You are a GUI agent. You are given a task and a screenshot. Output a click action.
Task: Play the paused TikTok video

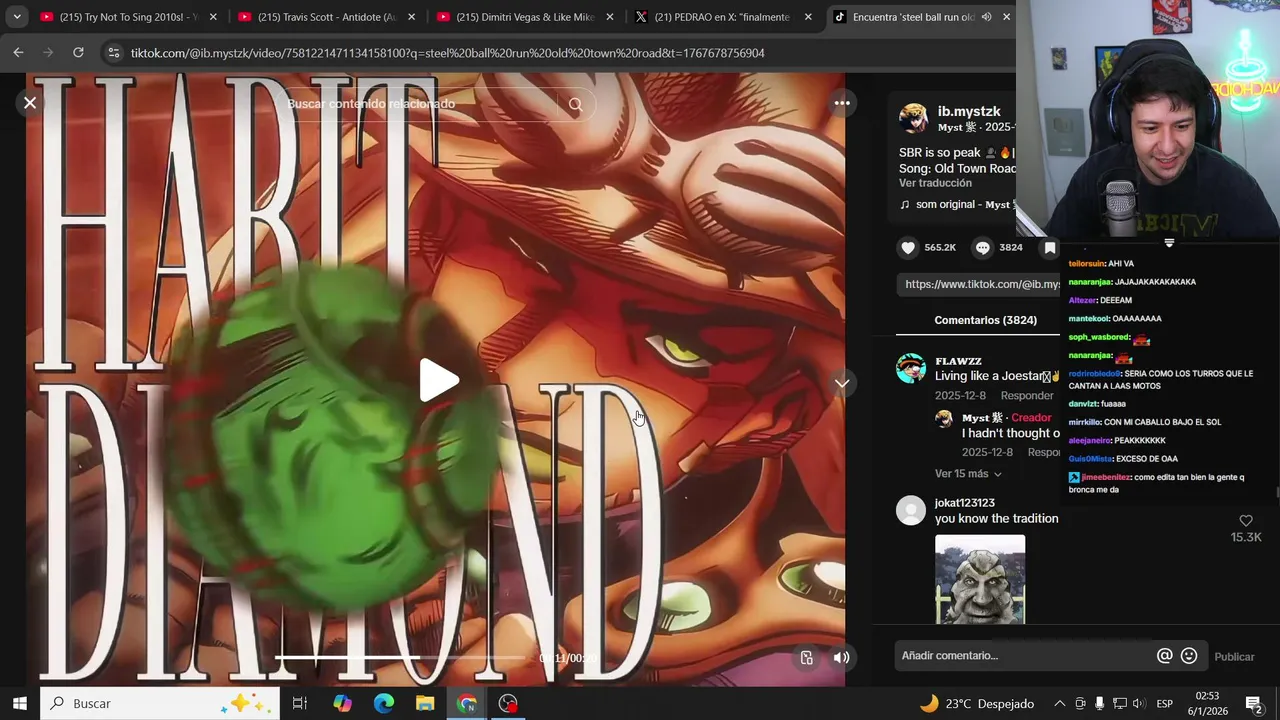pyautogui.click(x=439, y=381)
